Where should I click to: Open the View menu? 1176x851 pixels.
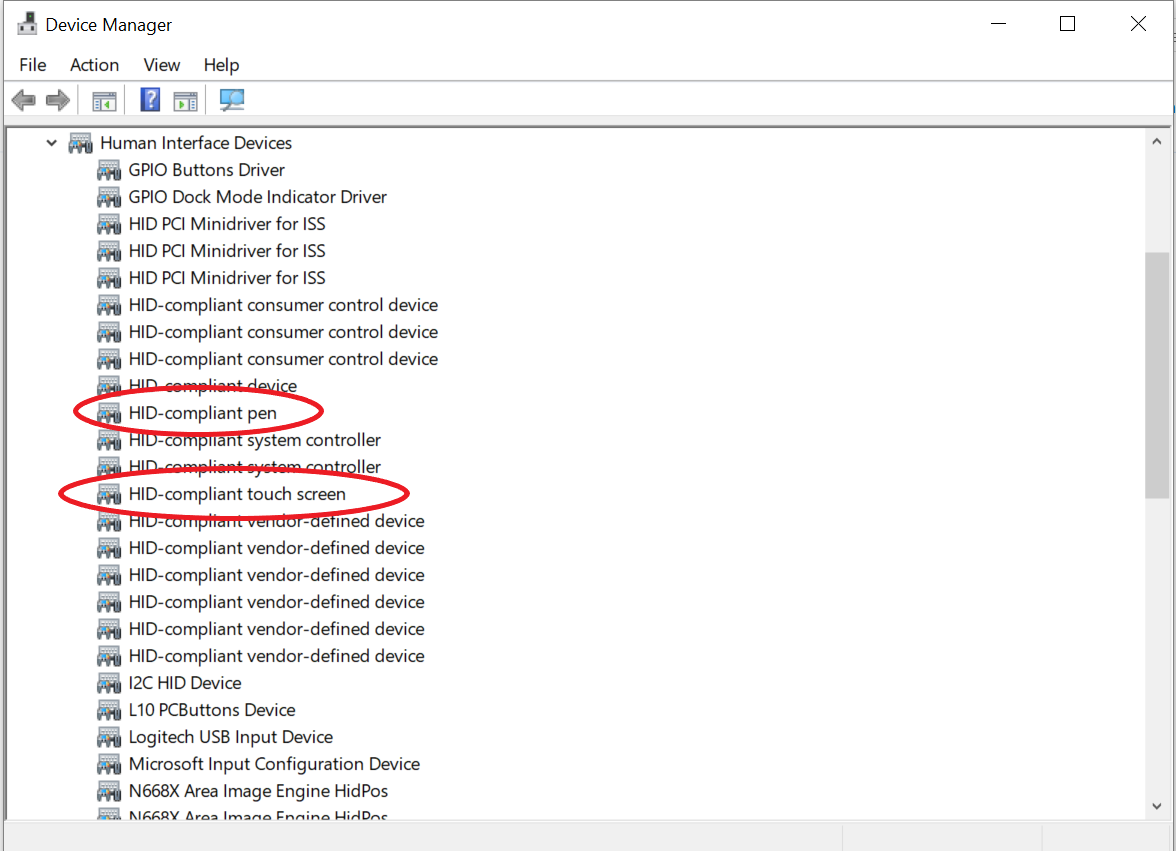click(x=161, y=65)
